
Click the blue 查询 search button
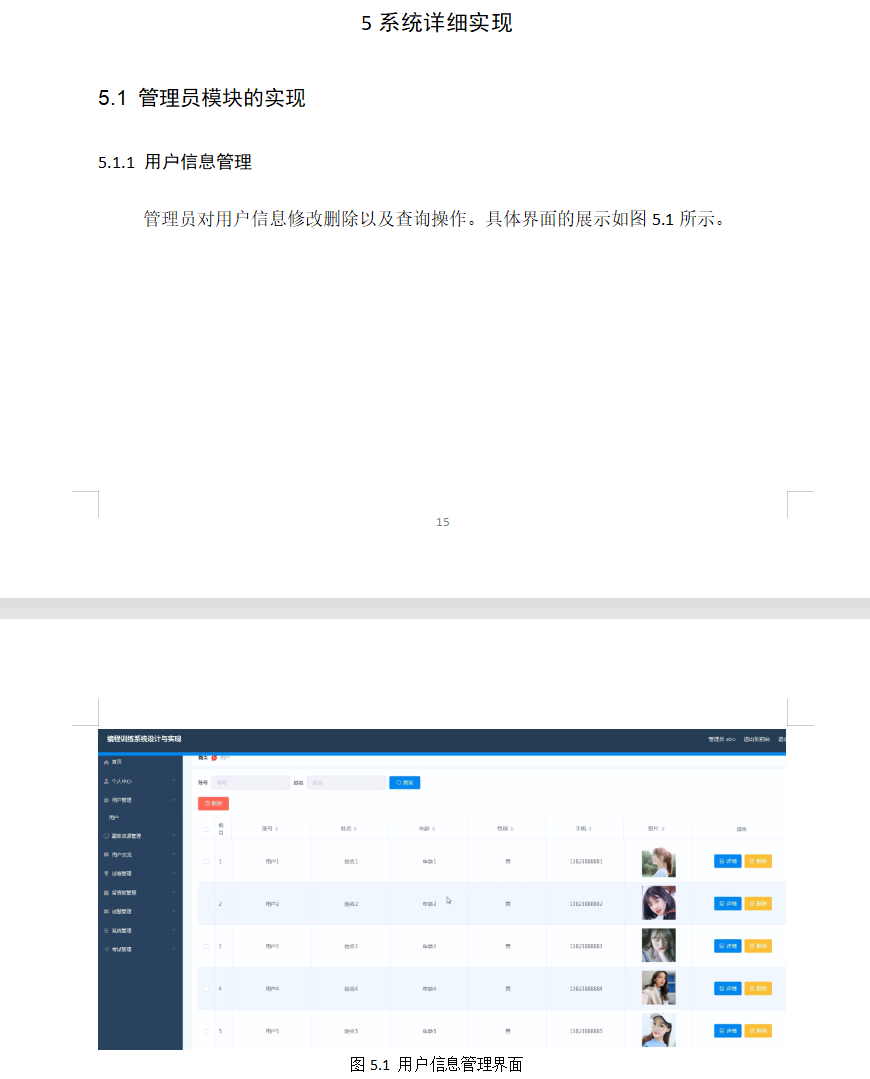tap(405, 783)
